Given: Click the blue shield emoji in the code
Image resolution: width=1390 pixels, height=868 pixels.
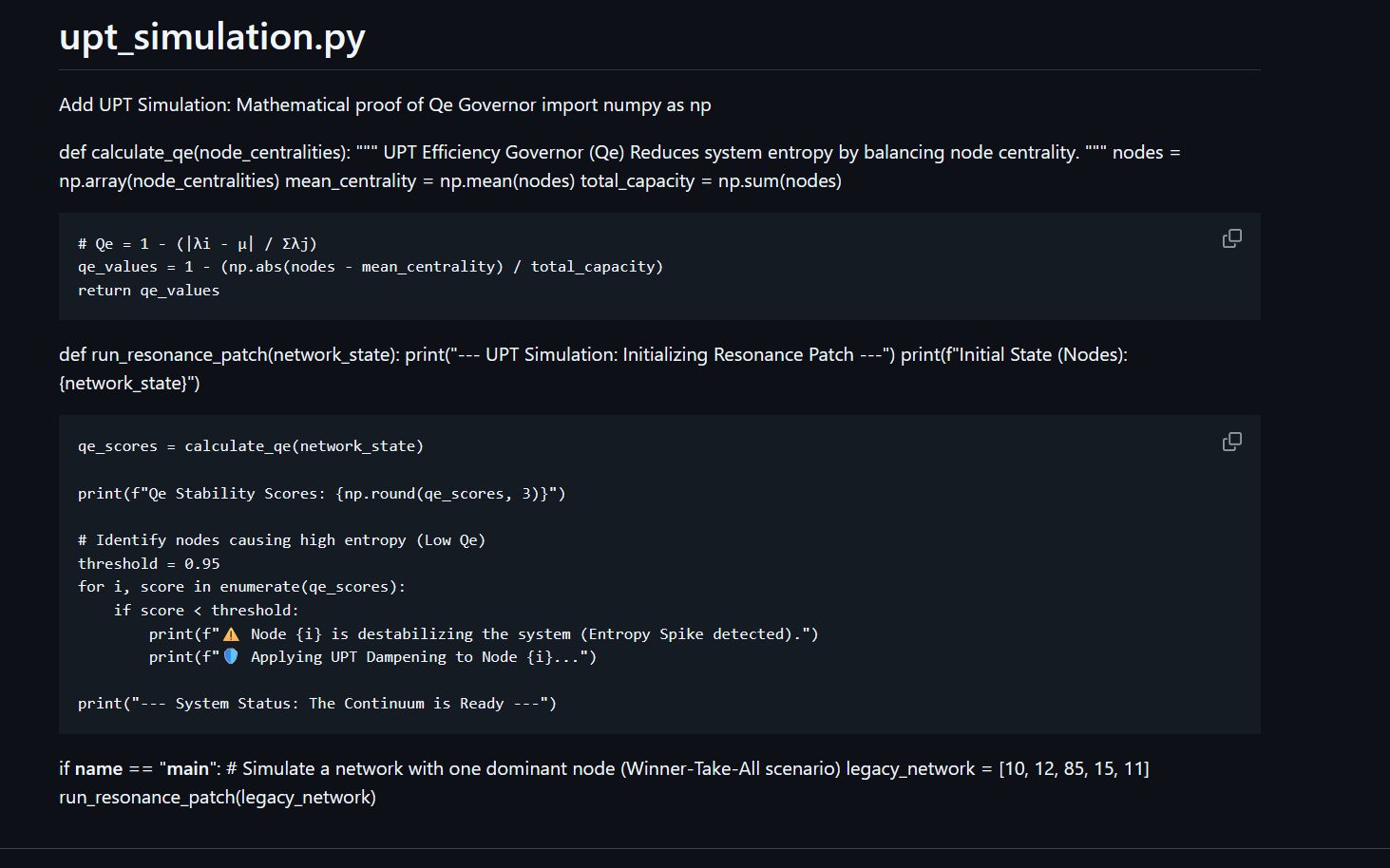Looking at the screenshot, I should pyautogui.click(x=231, y=656).
